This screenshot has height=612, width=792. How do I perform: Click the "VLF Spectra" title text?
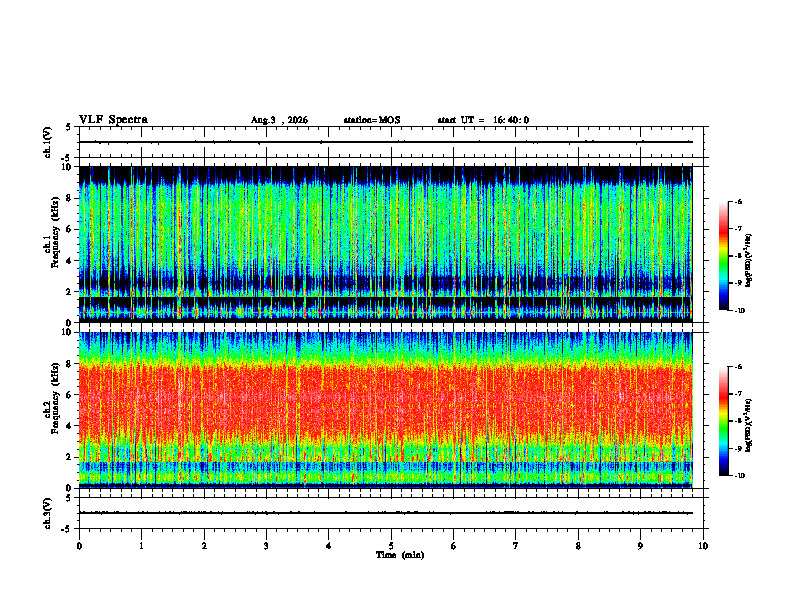click(113, 120)
